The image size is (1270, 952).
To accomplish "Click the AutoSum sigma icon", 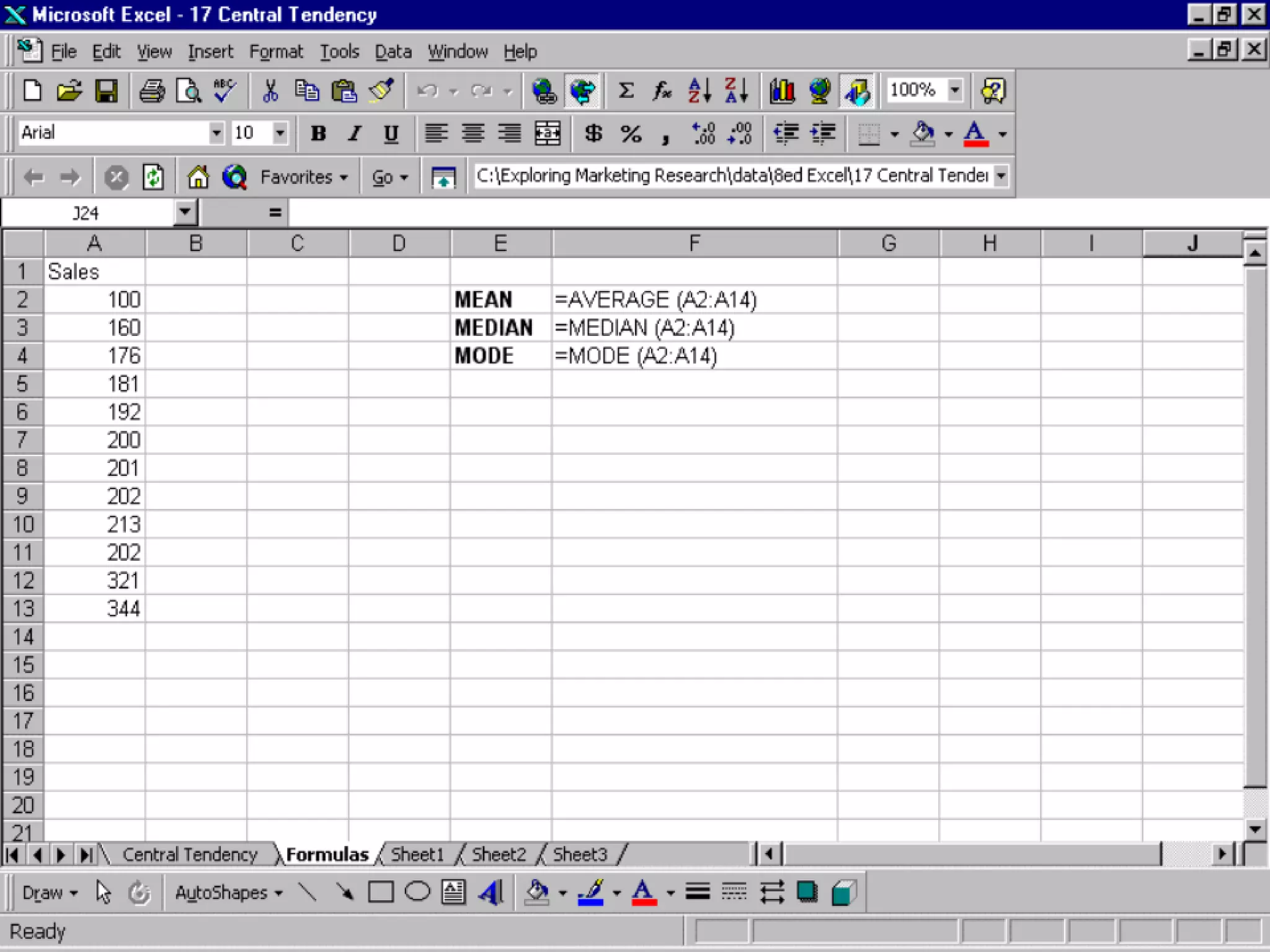I will tap(626, 90).
